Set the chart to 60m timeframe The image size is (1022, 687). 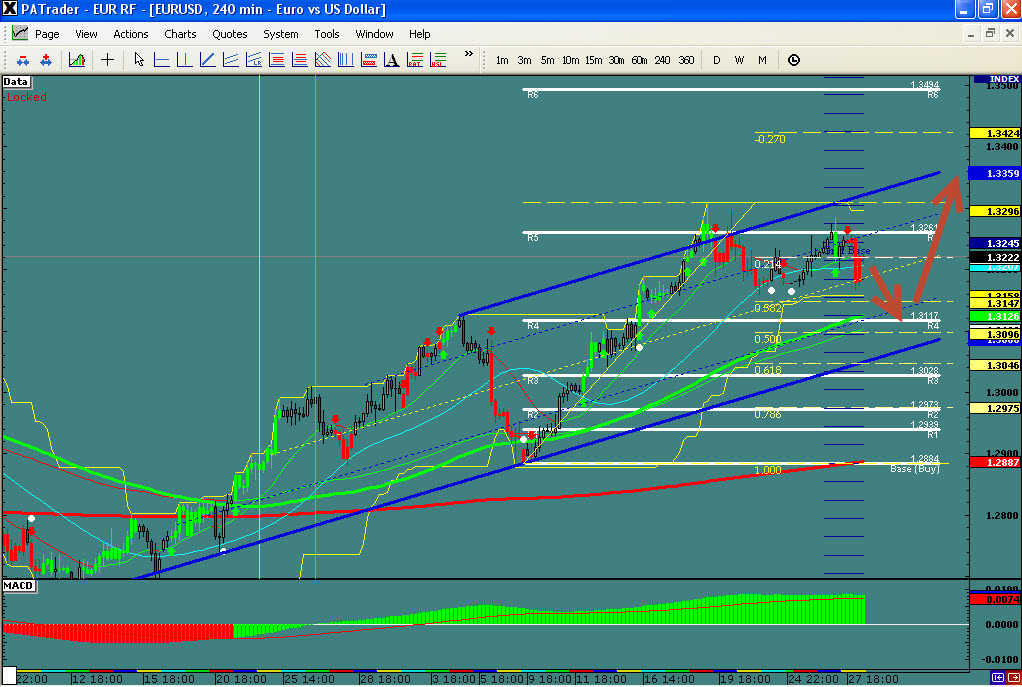coord(639,60)
